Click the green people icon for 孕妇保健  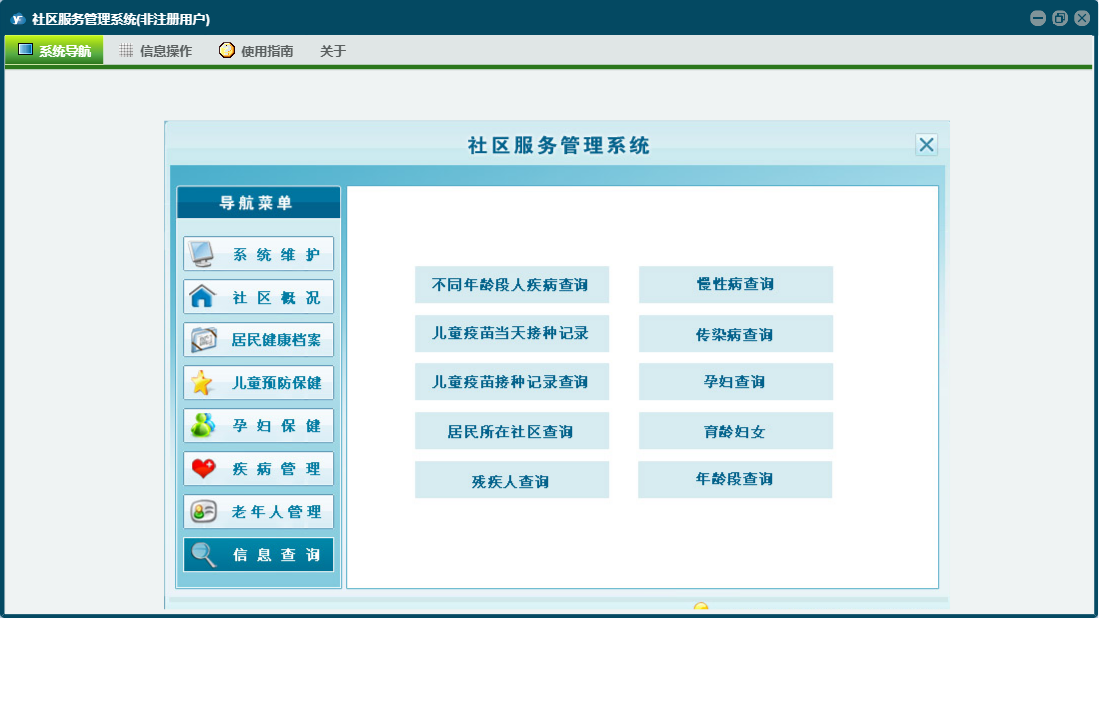[x=203, y=425]
